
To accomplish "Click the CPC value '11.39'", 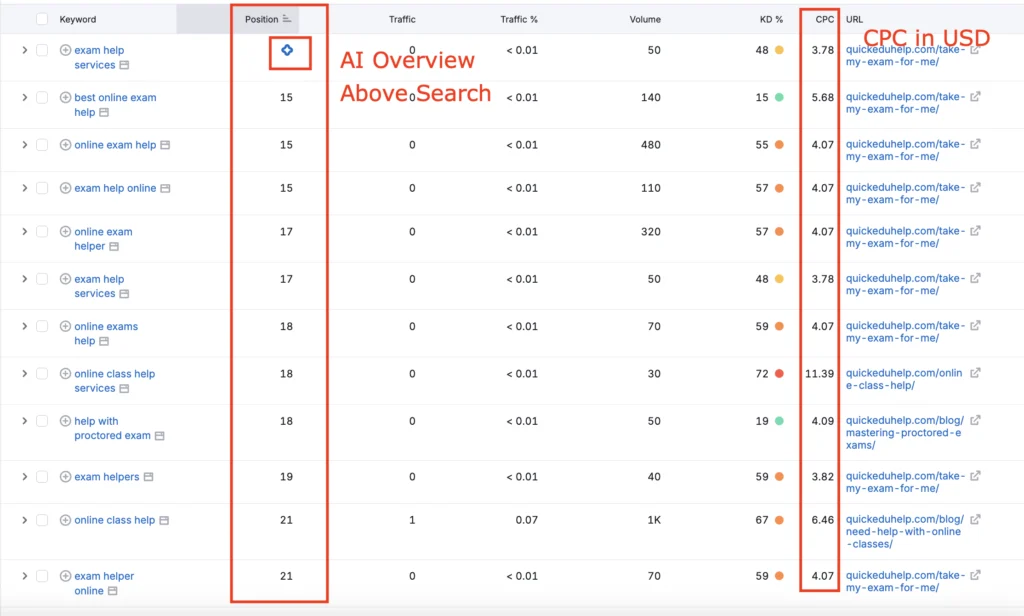I will [x=819, y=374].
